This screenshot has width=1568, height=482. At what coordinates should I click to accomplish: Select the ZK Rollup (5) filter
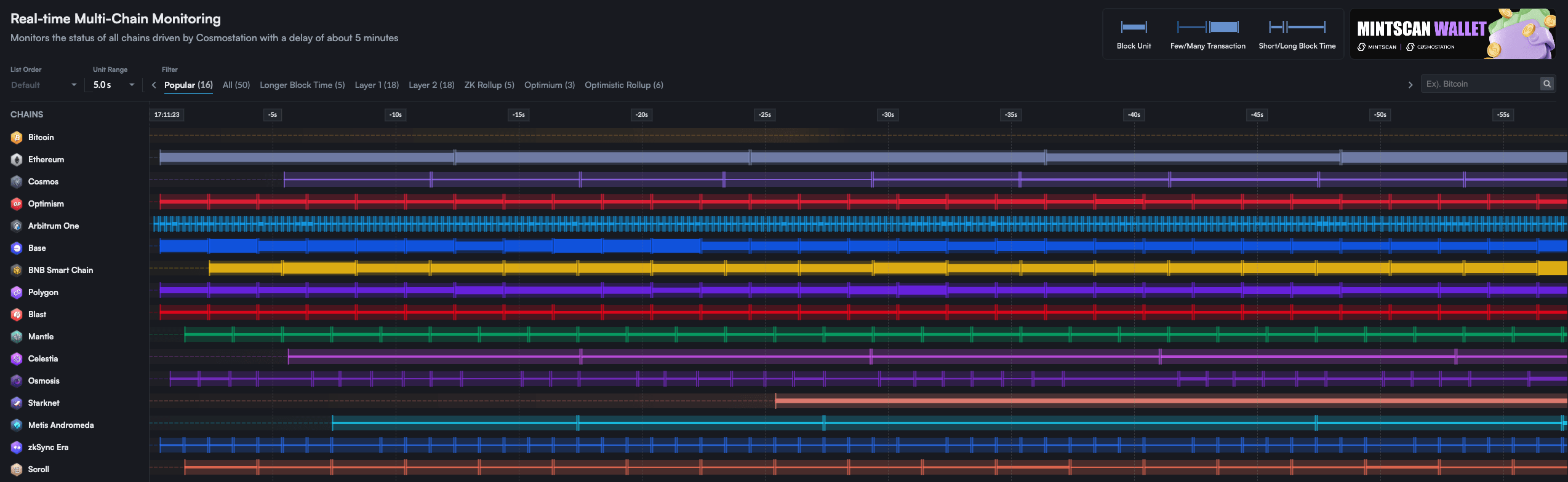tap(489, 85)
